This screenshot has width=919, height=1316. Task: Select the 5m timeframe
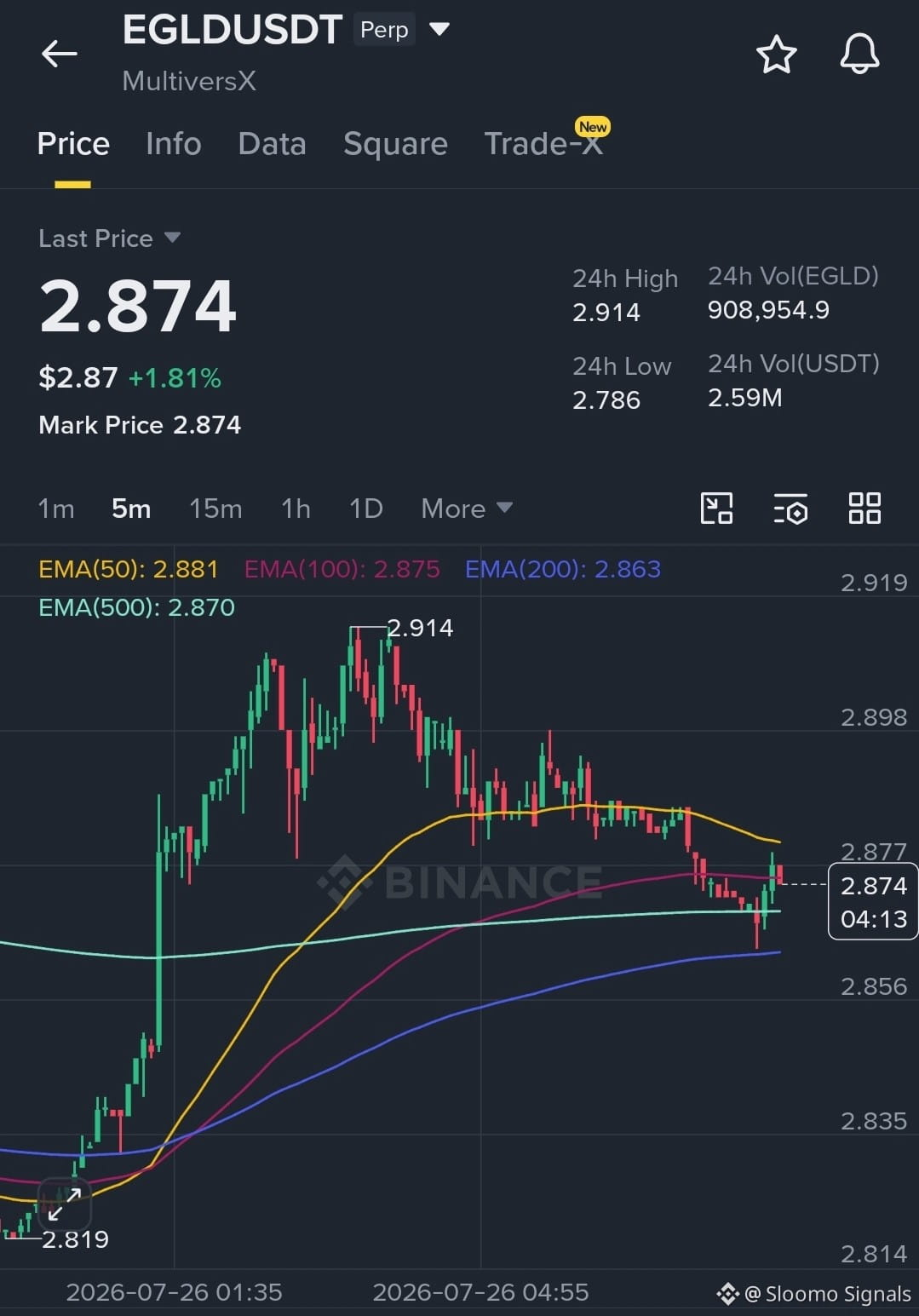click(131, 509)
